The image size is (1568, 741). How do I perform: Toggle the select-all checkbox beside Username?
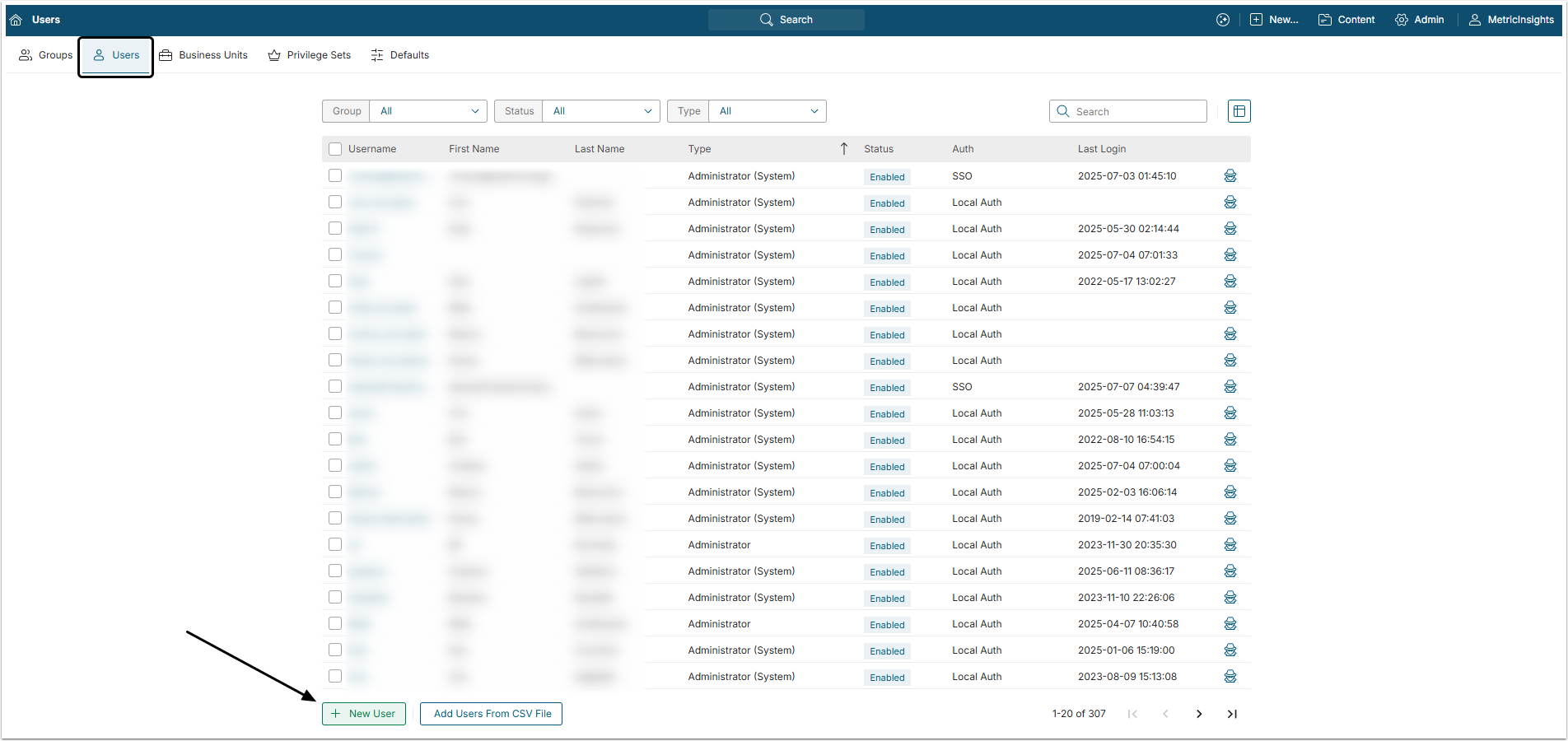pos(335,149)
